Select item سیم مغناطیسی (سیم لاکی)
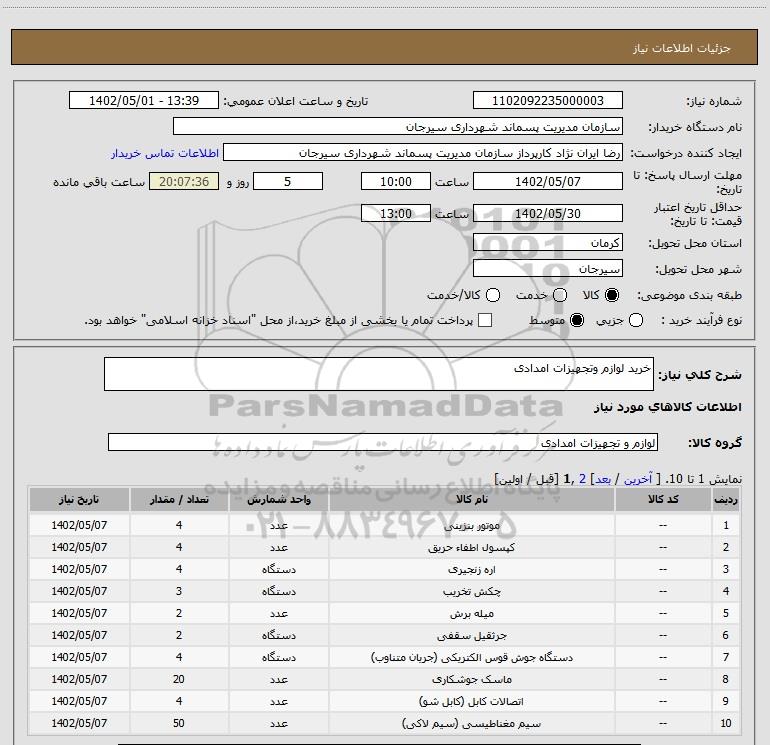770x745 pixels. coord(471,723)
